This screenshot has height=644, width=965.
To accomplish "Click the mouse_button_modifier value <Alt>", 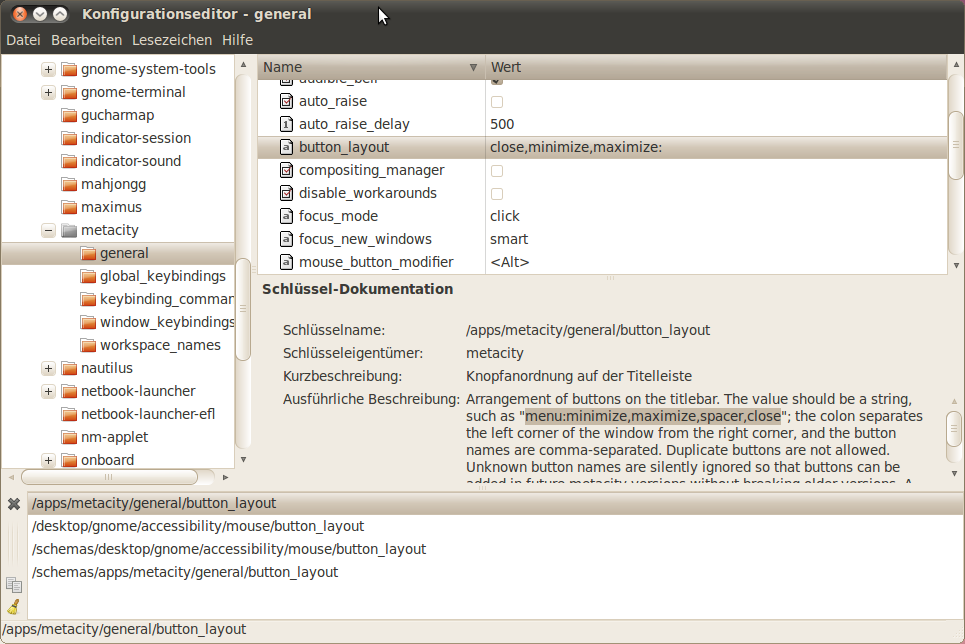I will [510, 262].
